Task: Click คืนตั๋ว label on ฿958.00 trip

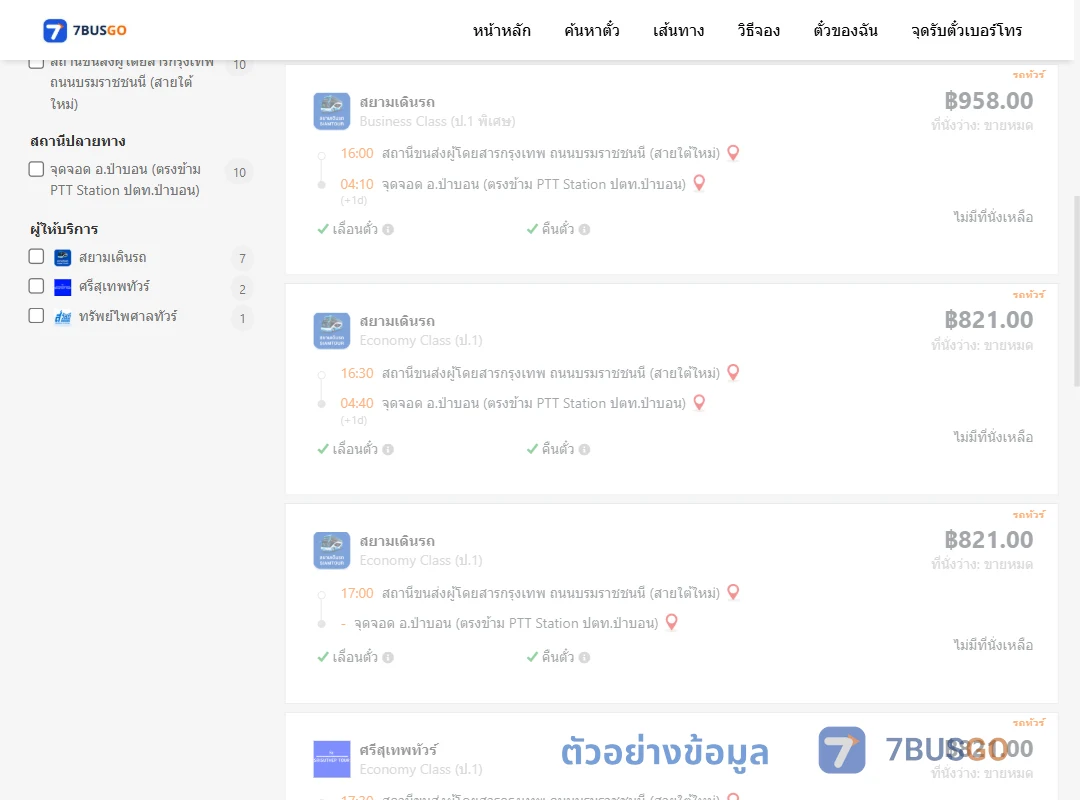Action: [558, 229]
